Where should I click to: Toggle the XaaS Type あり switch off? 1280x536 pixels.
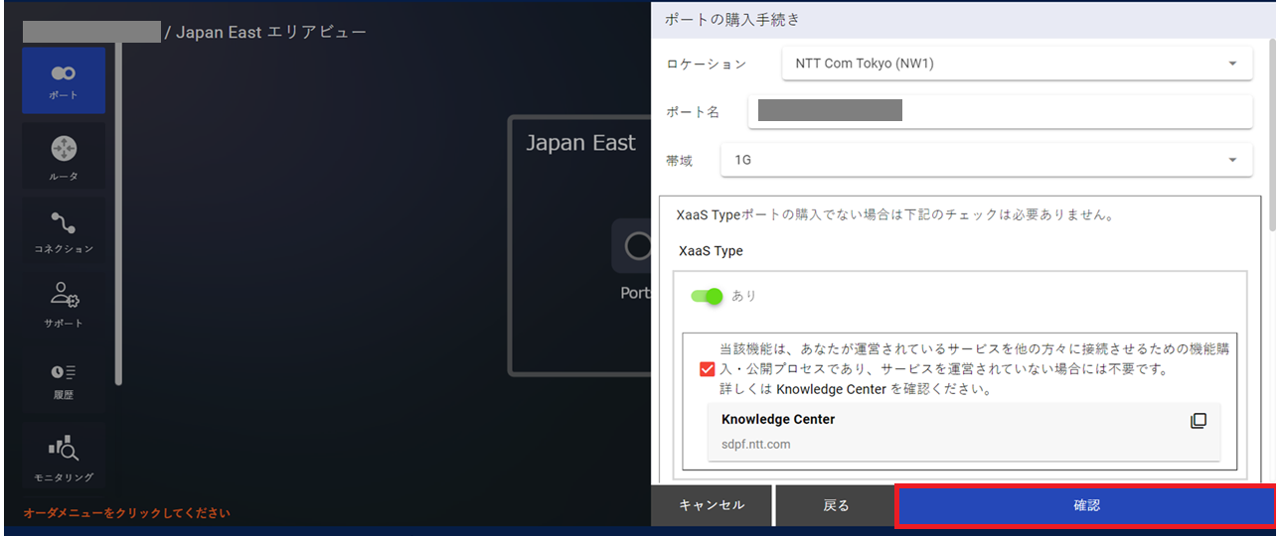point(706,296)
